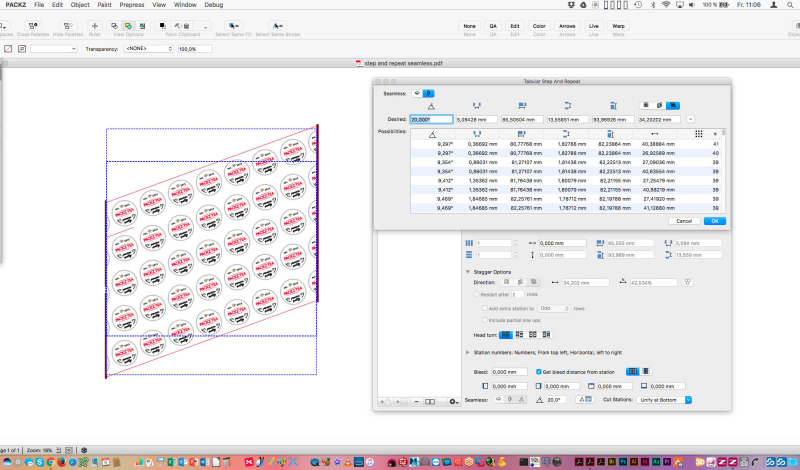
Task: Select the blue seamless mode icon in dialog
Action: tap(429, 93)
